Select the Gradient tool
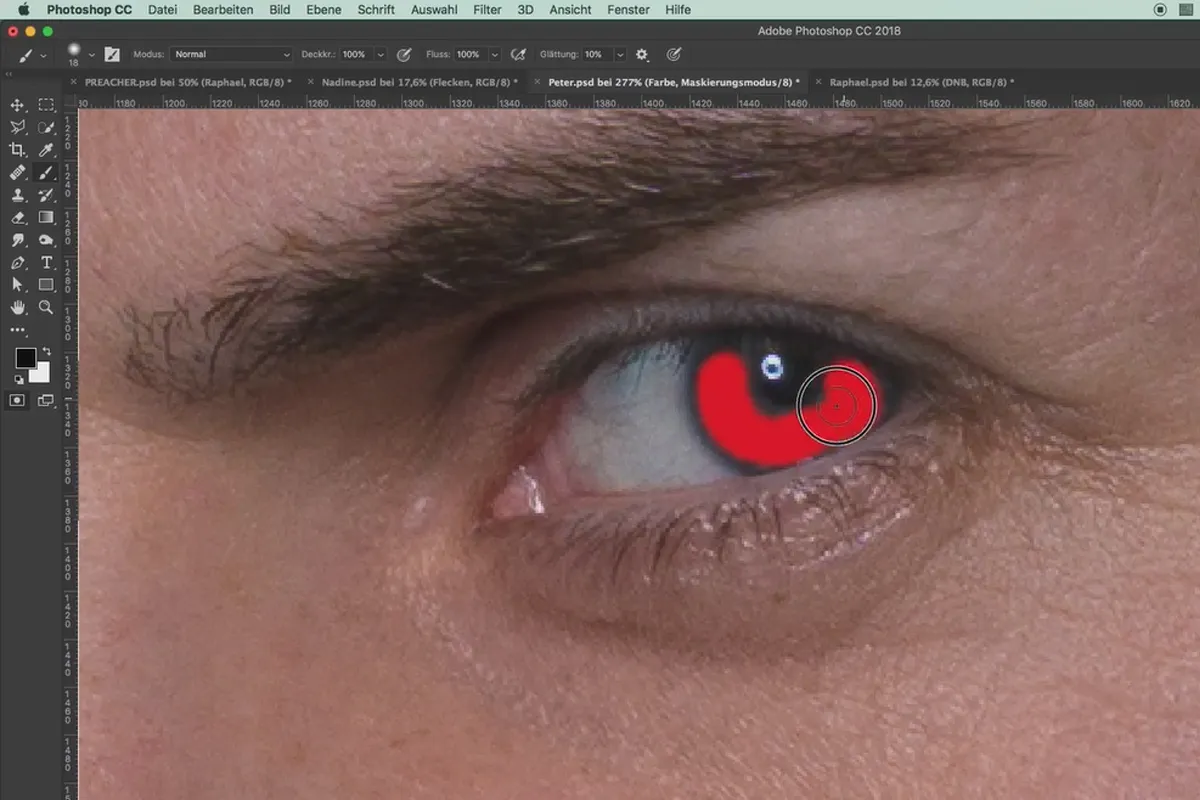1200x800 pixels. coord(46,218)
